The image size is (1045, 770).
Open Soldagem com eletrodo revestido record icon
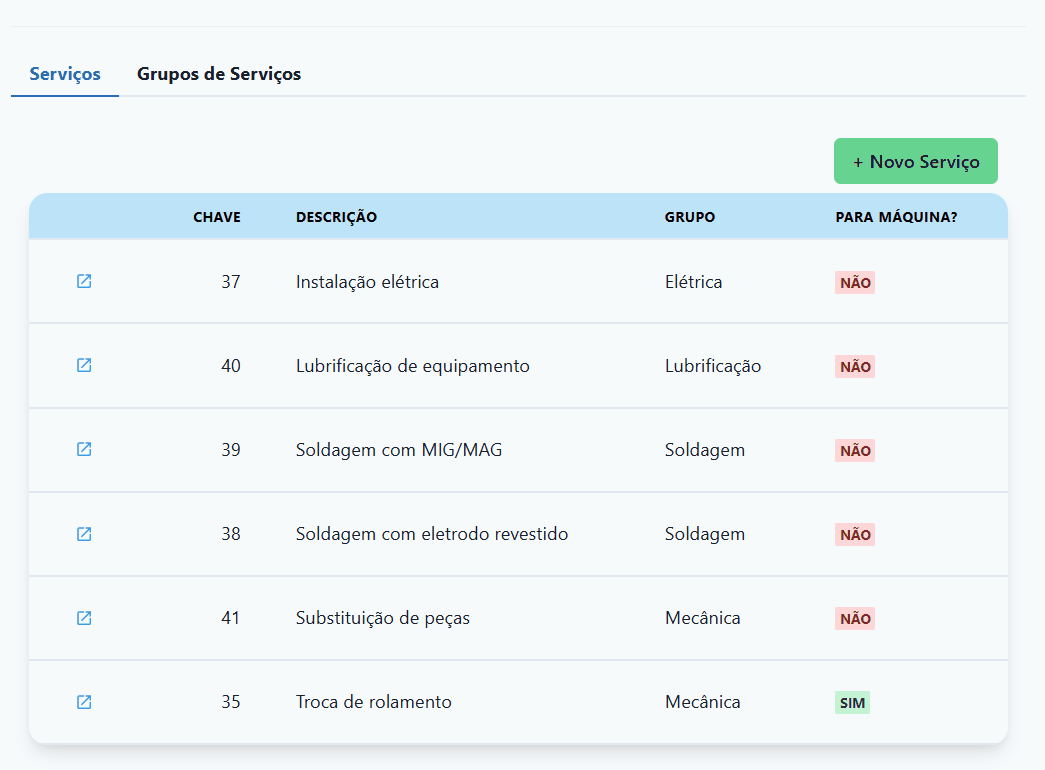(84, 534)
